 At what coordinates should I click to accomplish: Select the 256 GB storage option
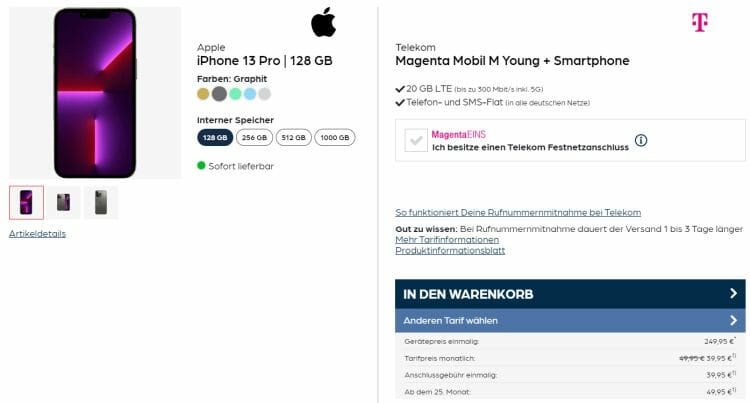(254, 138)
